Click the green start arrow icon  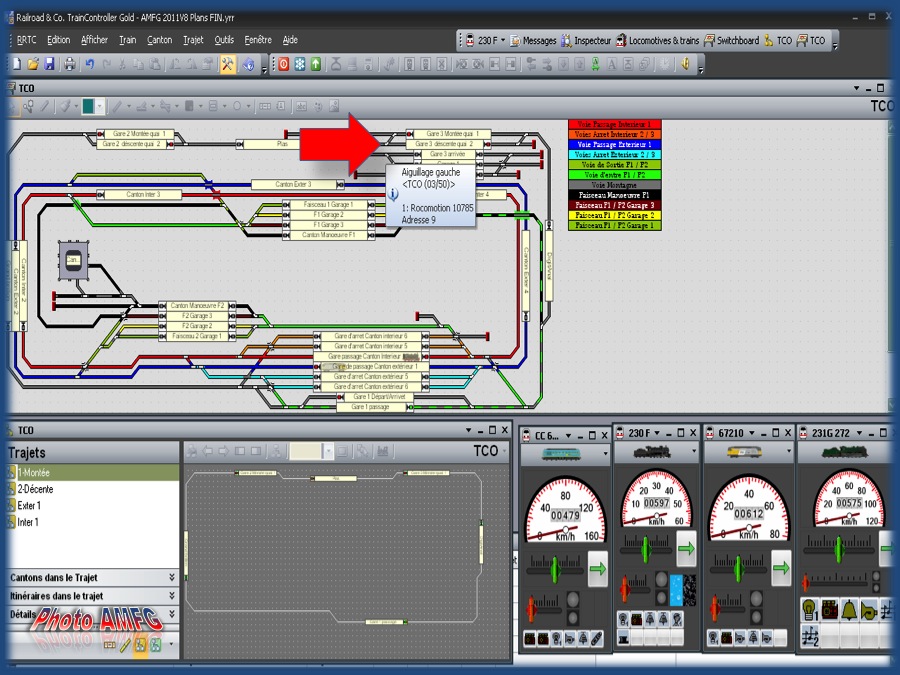click(316, 64)
